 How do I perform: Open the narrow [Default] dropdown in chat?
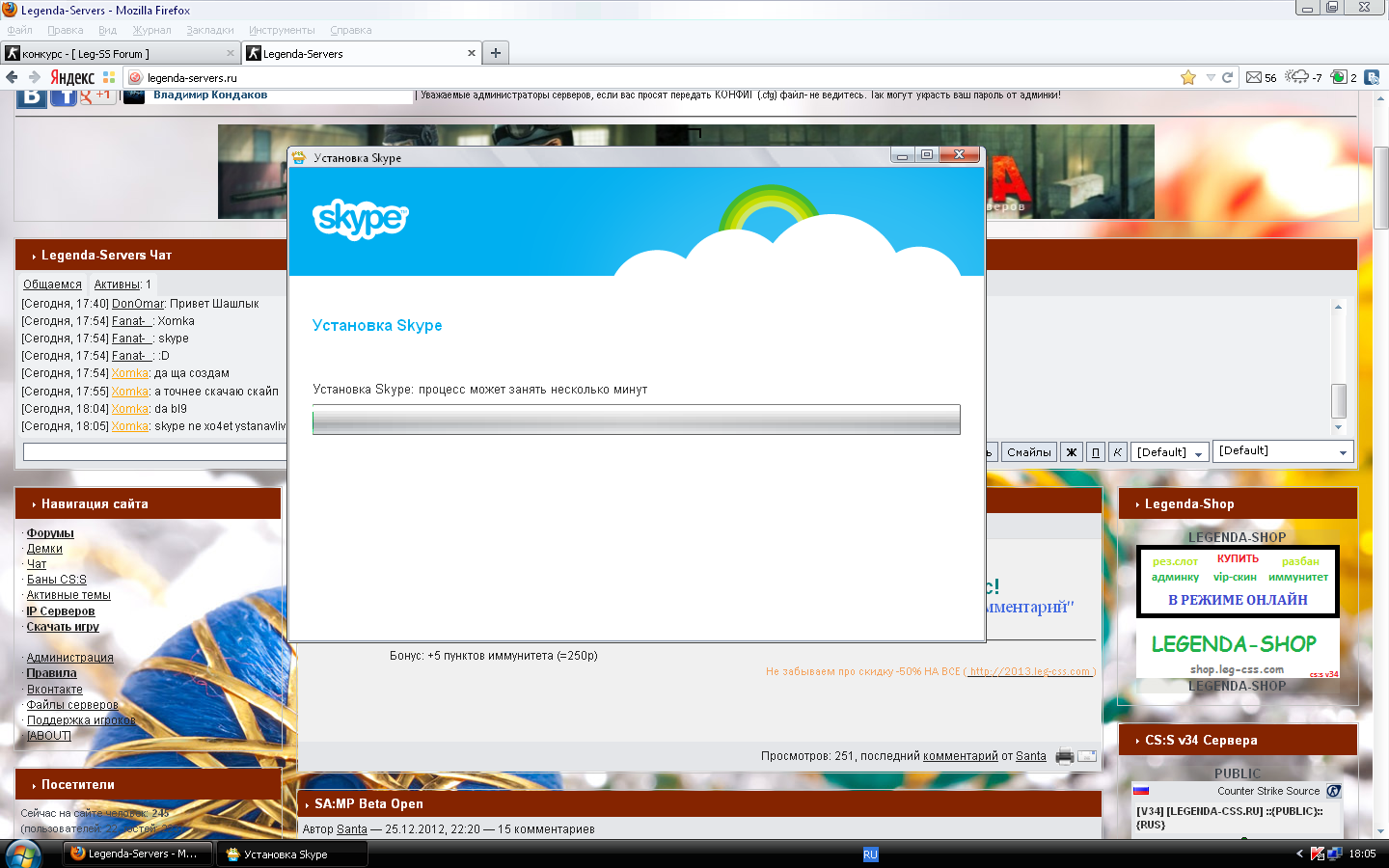1169,452
